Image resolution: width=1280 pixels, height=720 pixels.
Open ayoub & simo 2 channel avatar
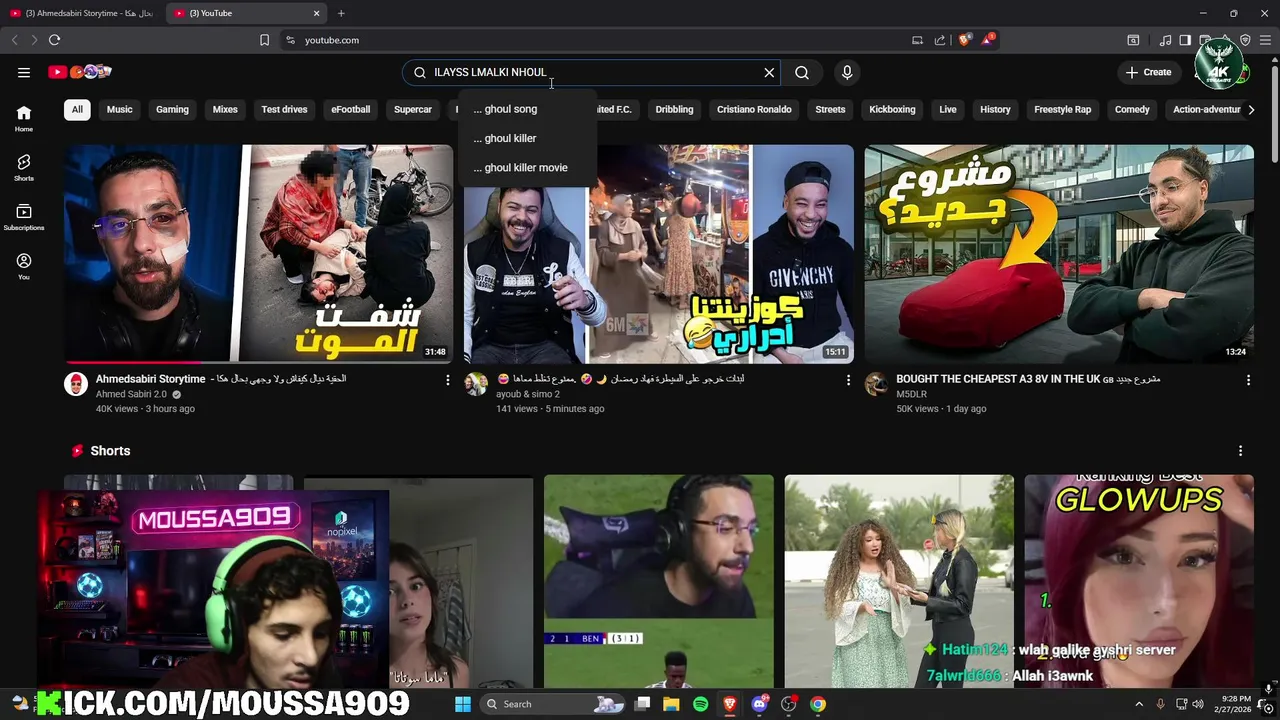click(x=476, y=384)
